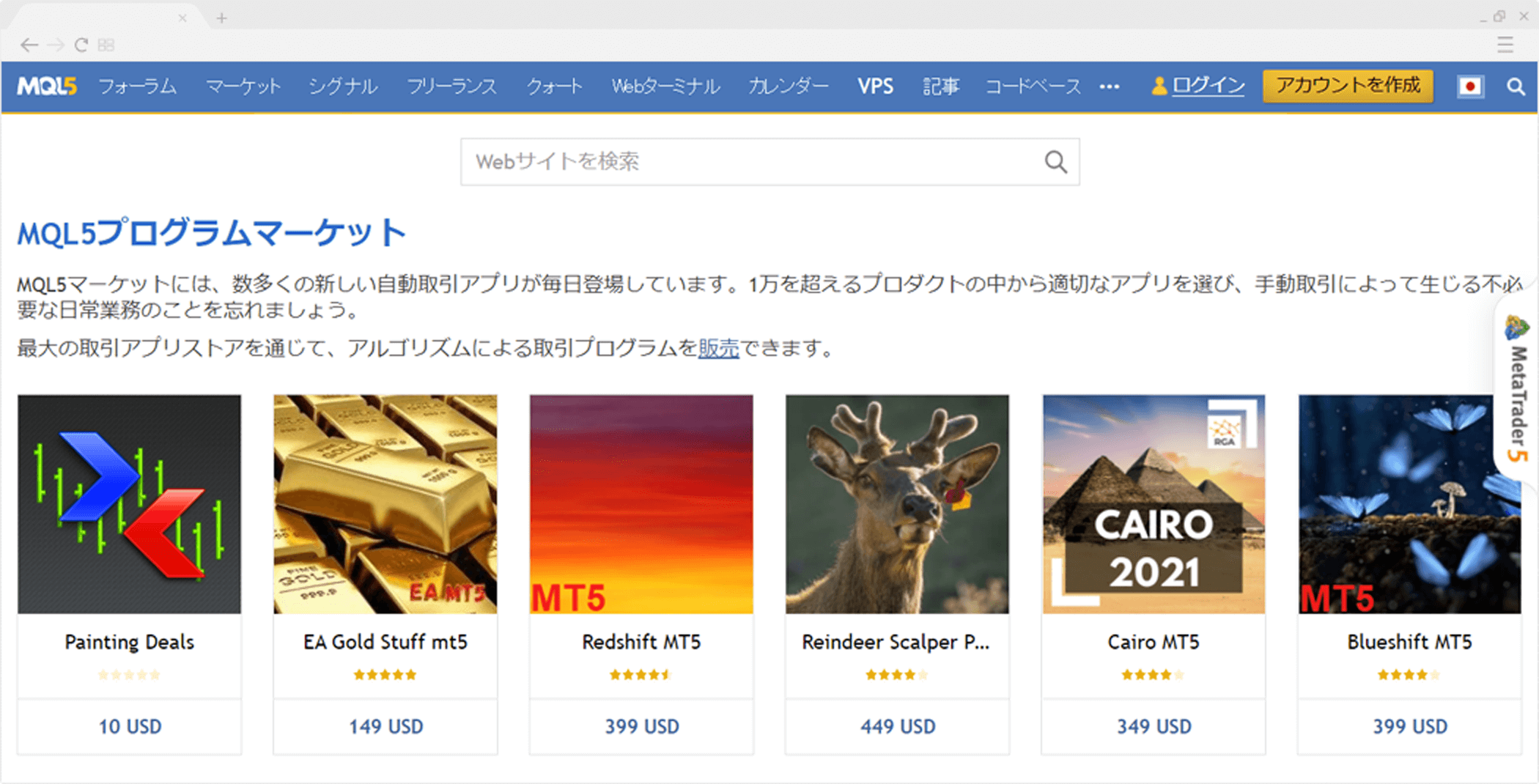The width and height of the screenshot is (1539, 784).
Task: Go back using the browser back arrow
Action: (x=29, y=45)
